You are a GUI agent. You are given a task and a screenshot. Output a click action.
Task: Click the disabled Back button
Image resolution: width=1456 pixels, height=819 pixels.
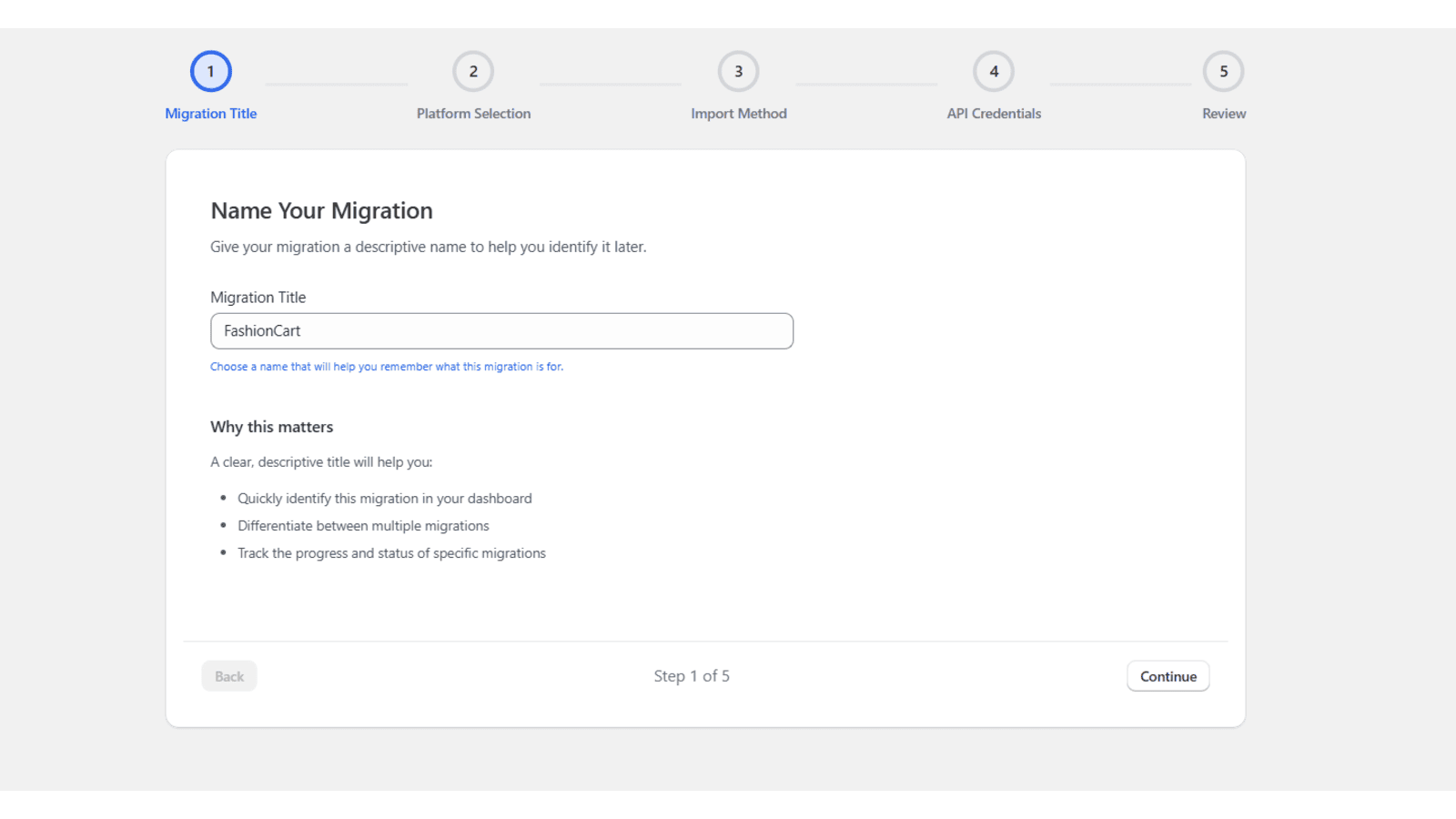coord(229,676)
